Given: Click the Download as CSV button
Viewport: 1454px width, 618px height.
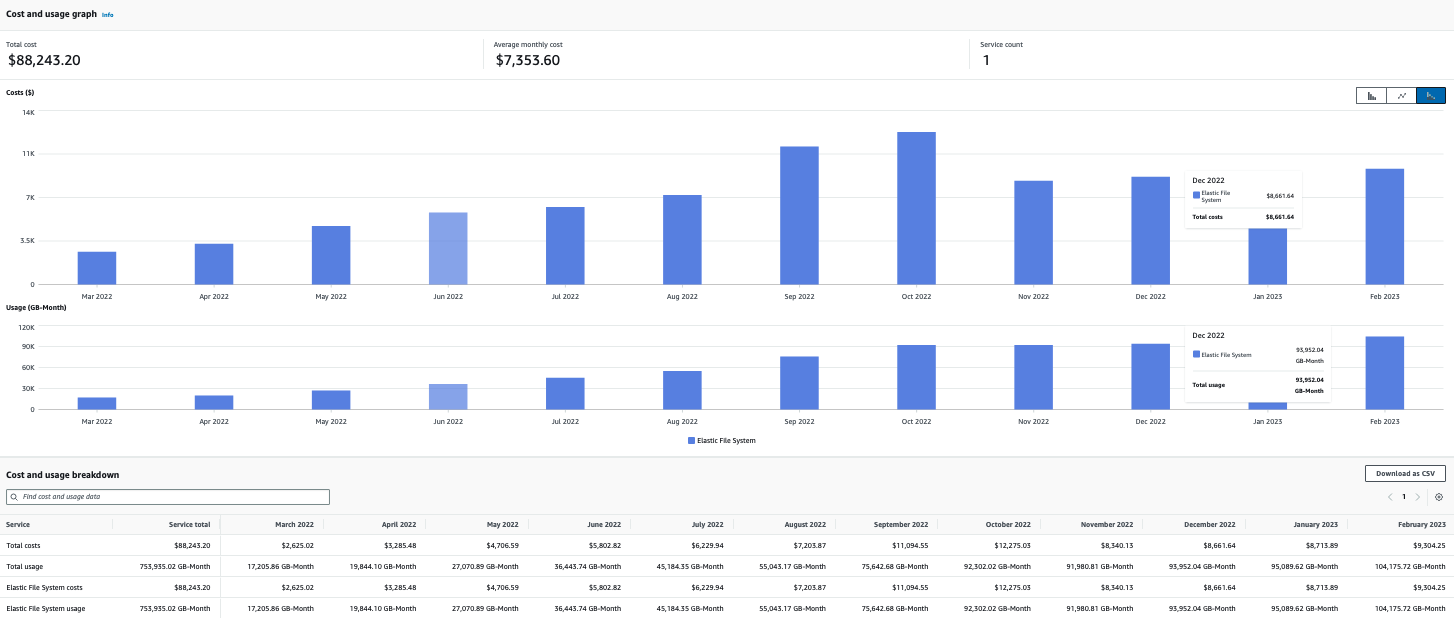Looking at the screenshot, I should point(1404,473).
